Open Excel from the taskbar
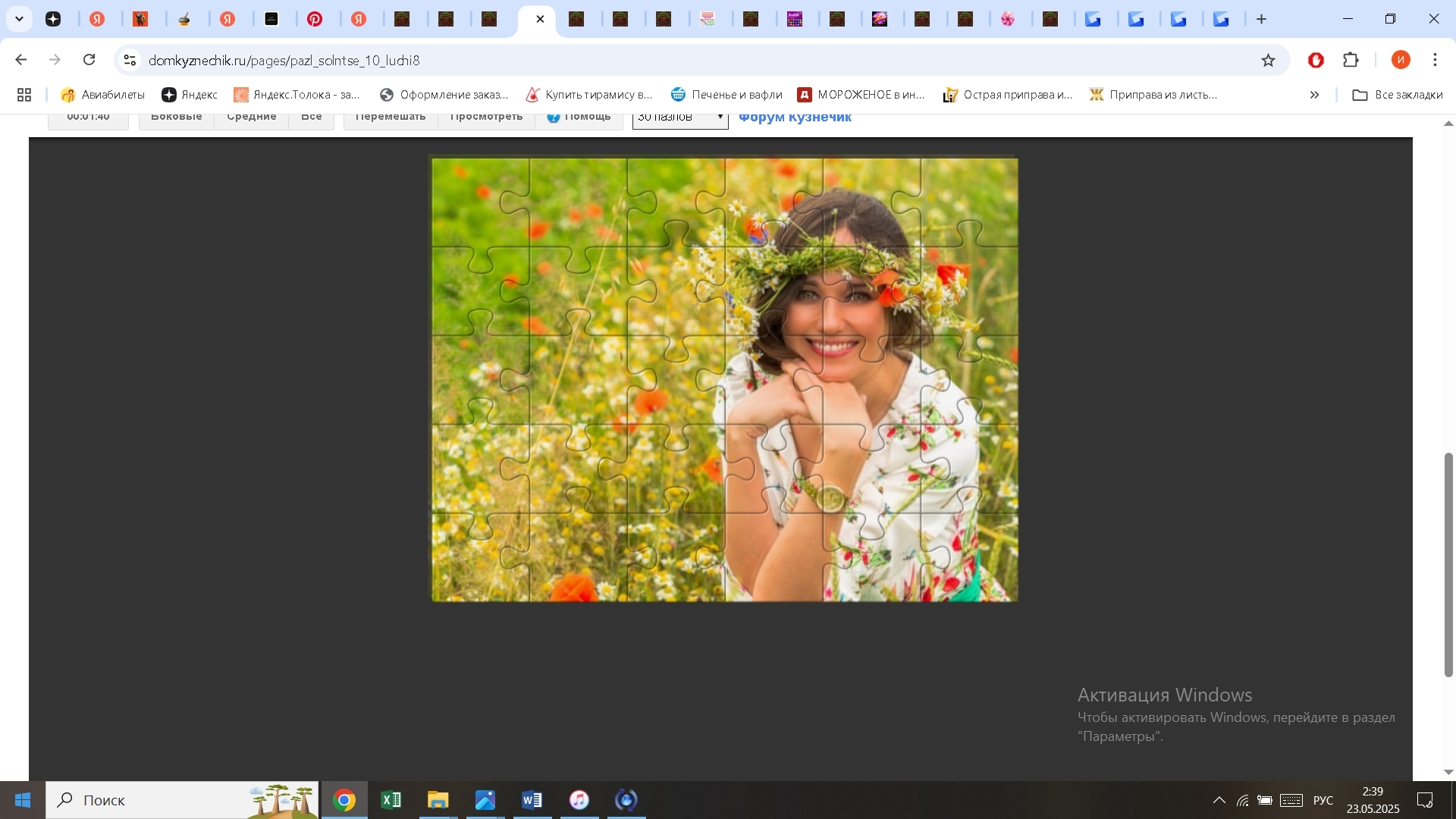 [x=391, y=800]
